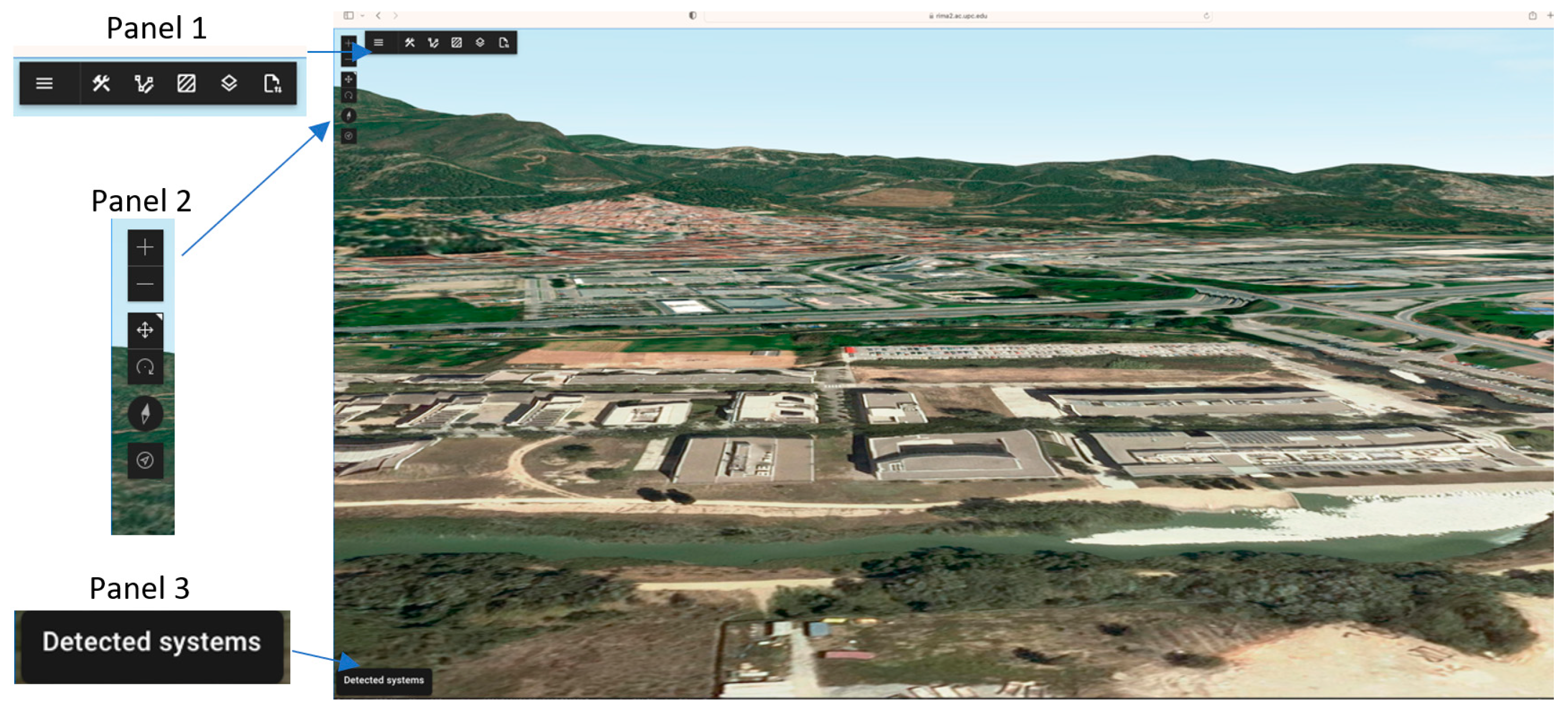Reload the page with Safari's refresh icon
Viewport: 1568px width, 712px height.
(1206, 16)
